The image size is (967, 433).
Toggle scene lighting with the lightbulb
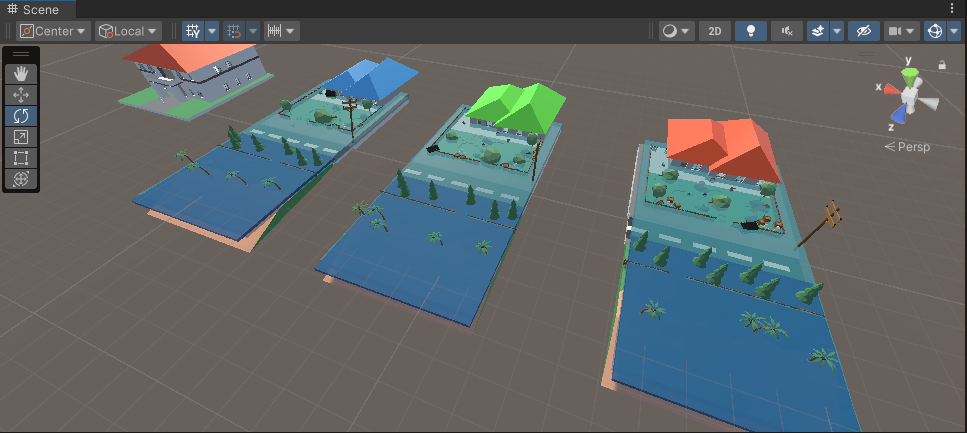coord(750,31)
